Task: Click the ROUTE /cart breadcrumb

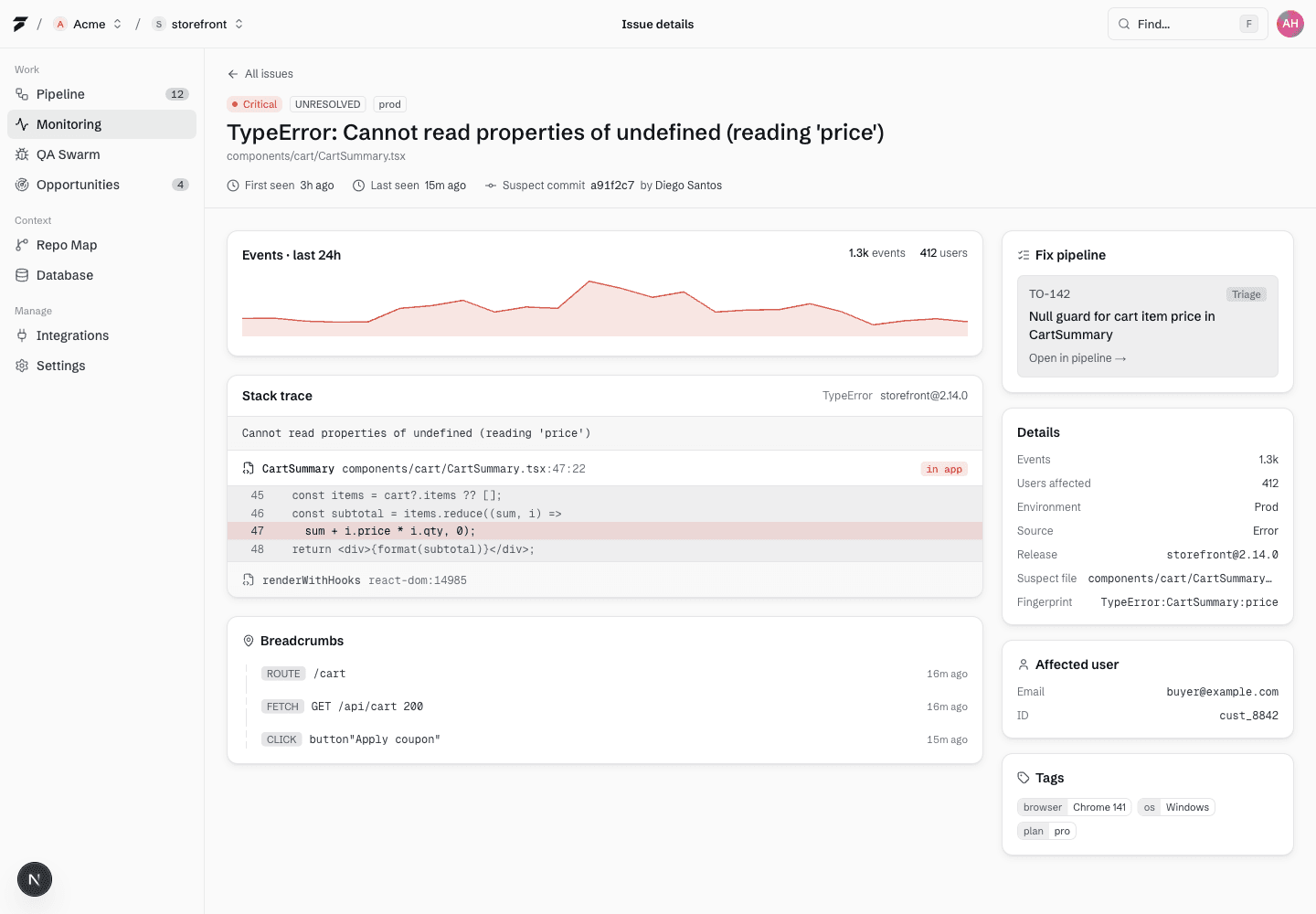Action: (614, 674)
